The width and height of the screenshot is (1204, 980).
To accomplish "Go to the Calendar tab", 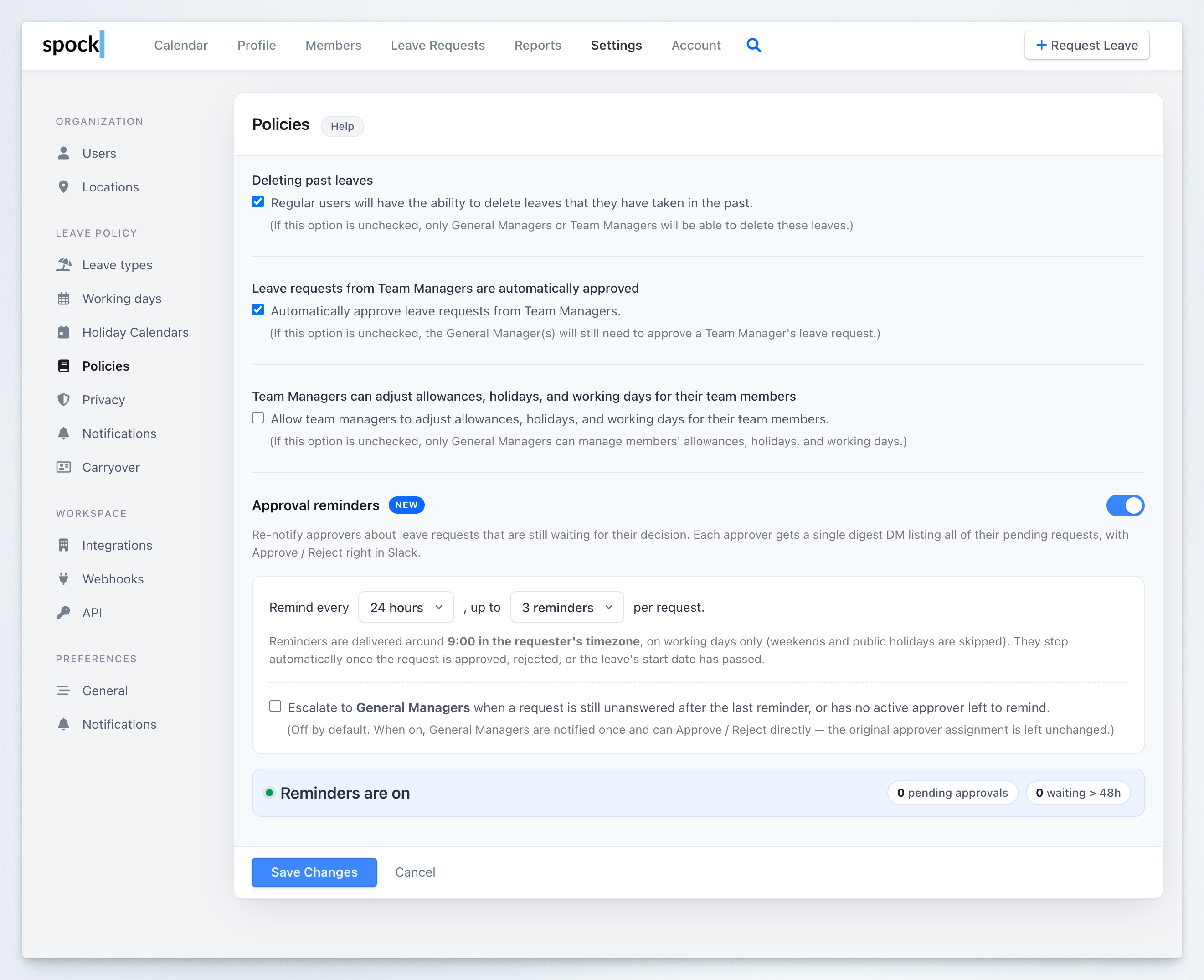I will click(x=180, y=45).
